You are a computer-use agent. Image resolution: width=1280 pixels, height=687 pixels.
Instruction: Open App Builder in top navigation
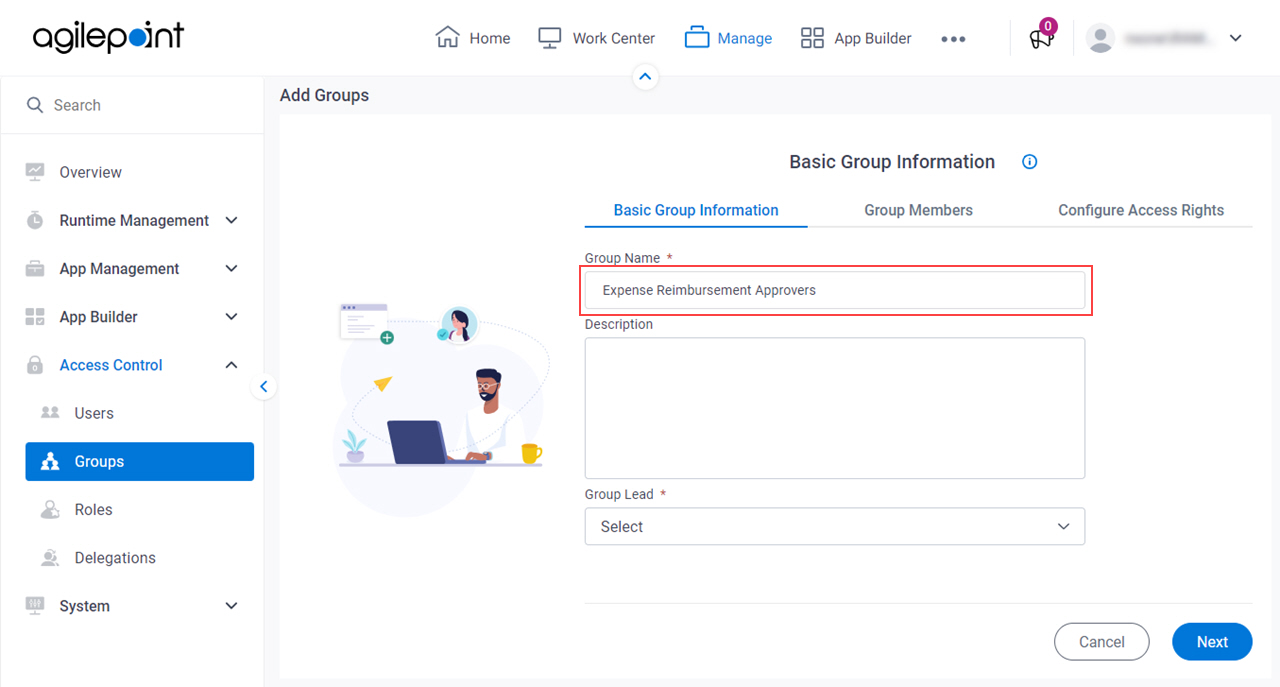(856, 38)
